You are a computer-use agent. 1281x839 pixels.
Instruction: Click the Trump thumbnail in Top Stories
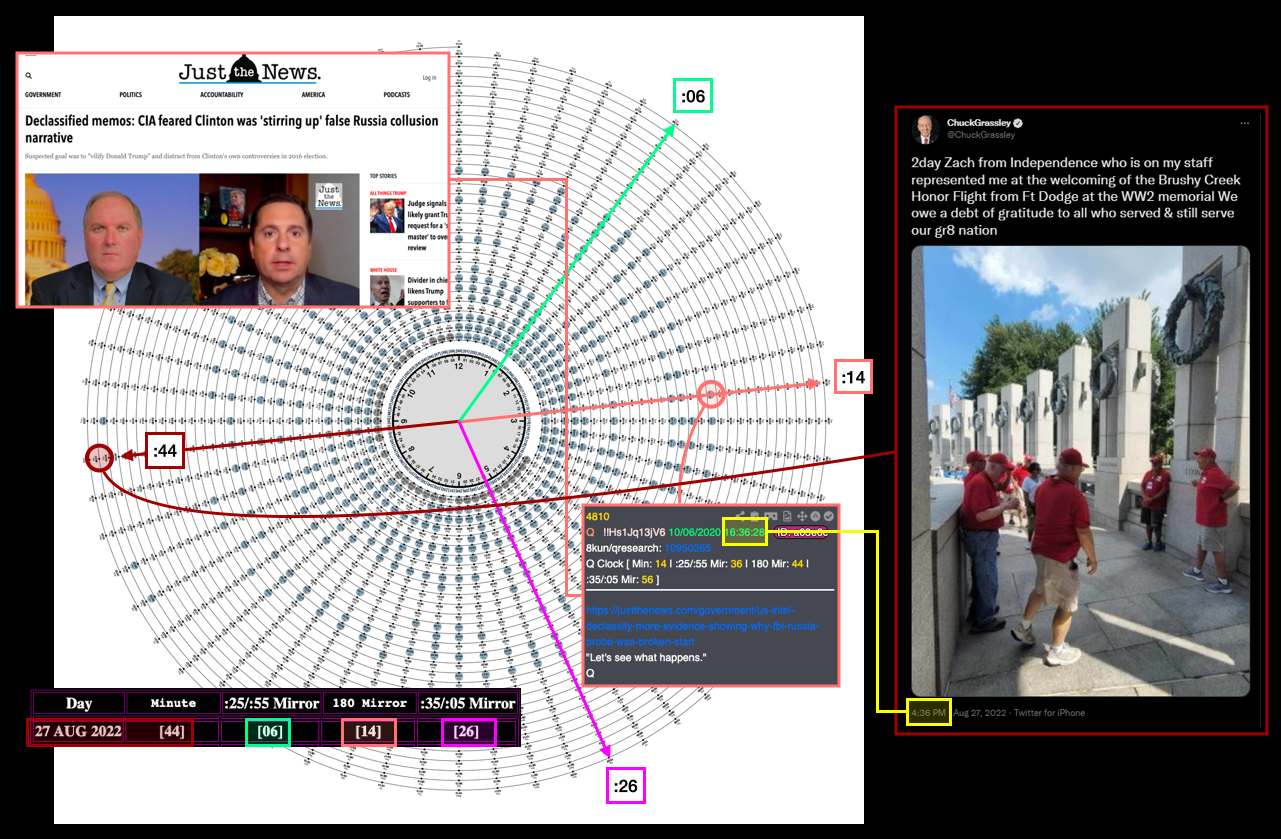click(386, 216)
